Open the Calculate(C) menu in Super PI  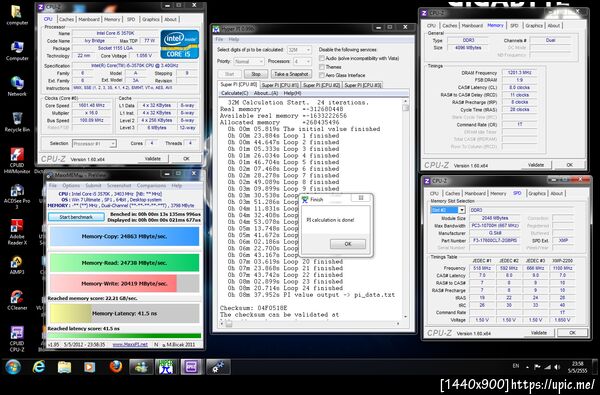235,93
